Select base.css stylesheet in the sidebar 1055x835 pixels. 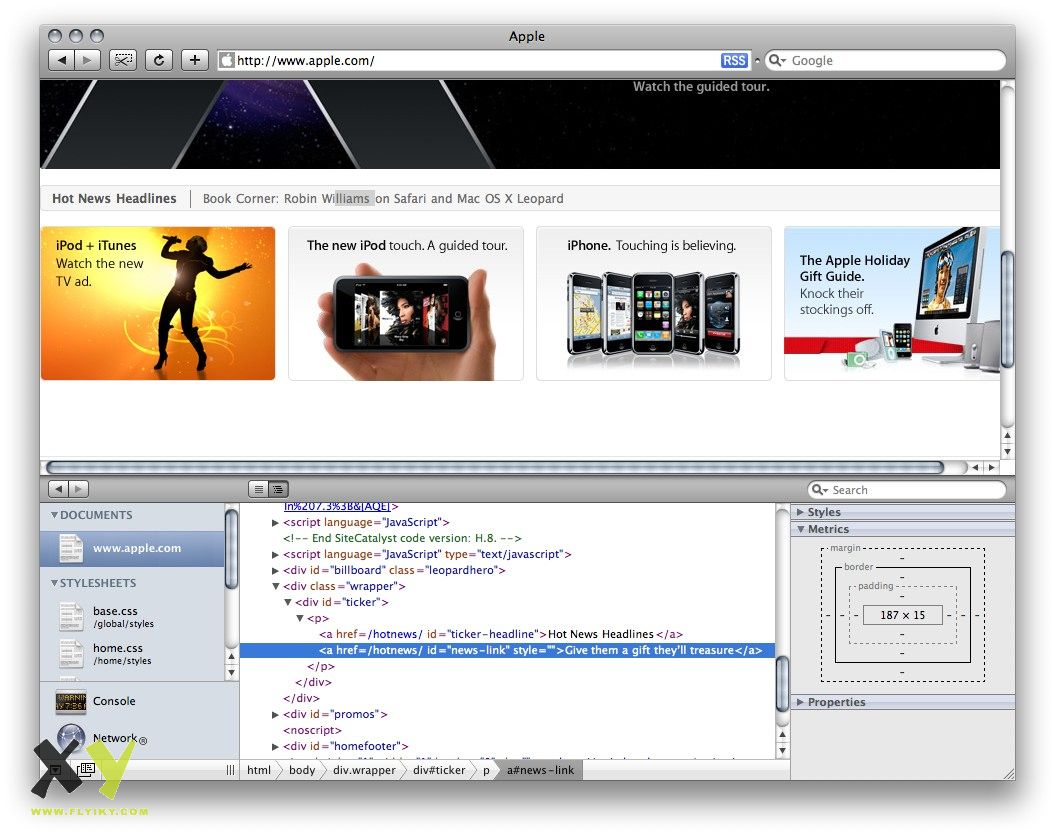tap(115, 612)
